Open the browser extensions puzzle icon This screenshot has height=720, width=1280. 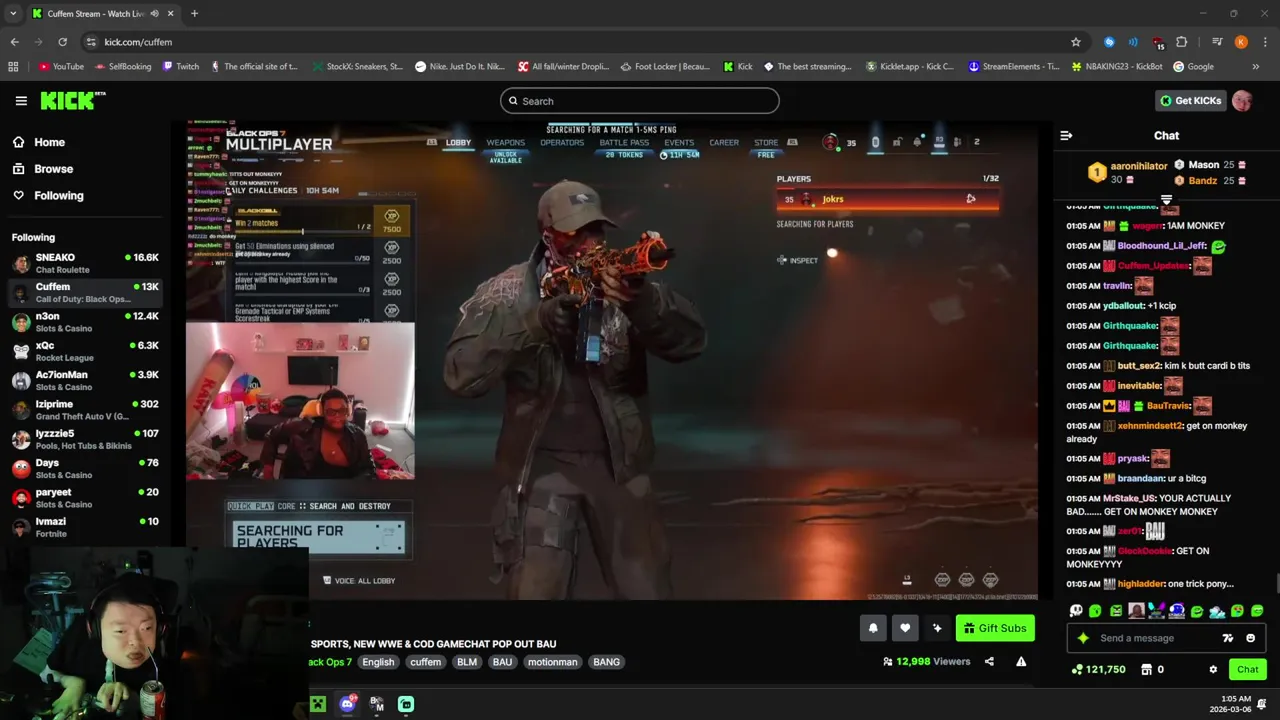click(x=1182, y=42)
